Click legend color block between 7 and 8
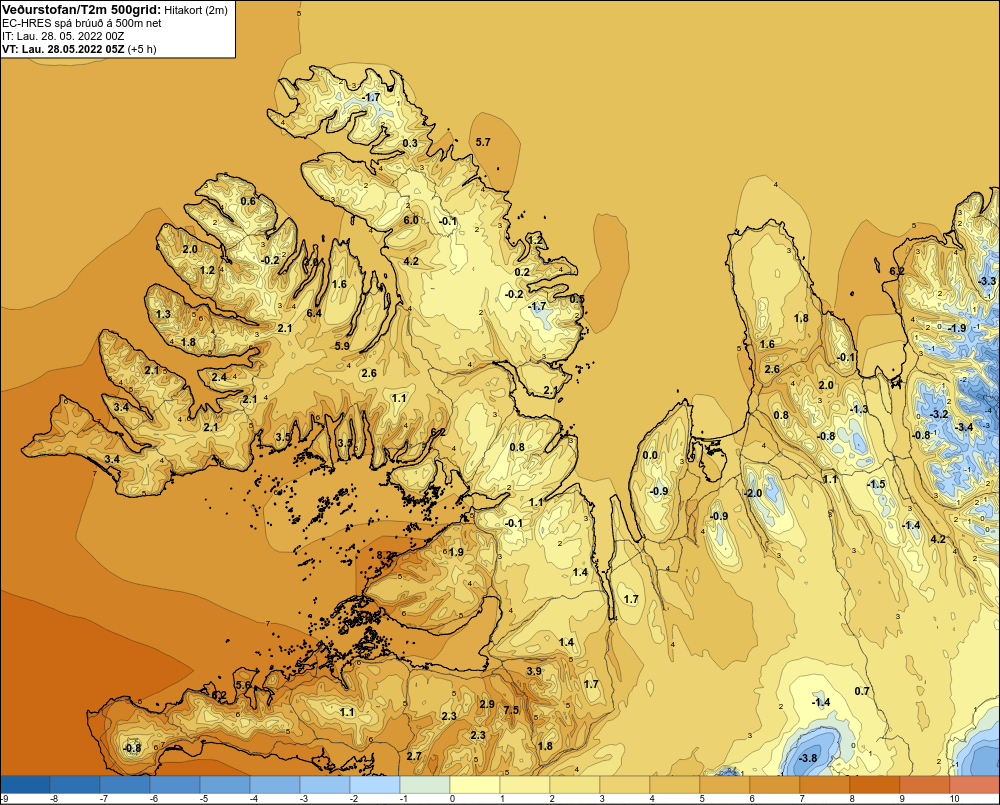Image resolution: width=1000 pixels, height=805 pixels. 825,784
